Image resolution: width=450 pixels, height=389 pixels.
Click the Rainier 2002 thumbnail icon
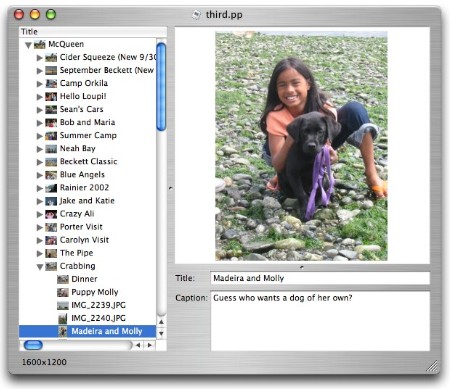pyautogui.click(x=51, y=188)
